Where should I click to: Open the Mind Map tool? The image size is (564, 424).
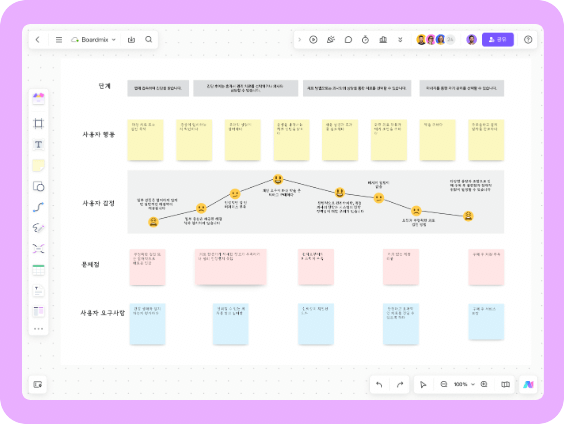[x=38, y=249]
